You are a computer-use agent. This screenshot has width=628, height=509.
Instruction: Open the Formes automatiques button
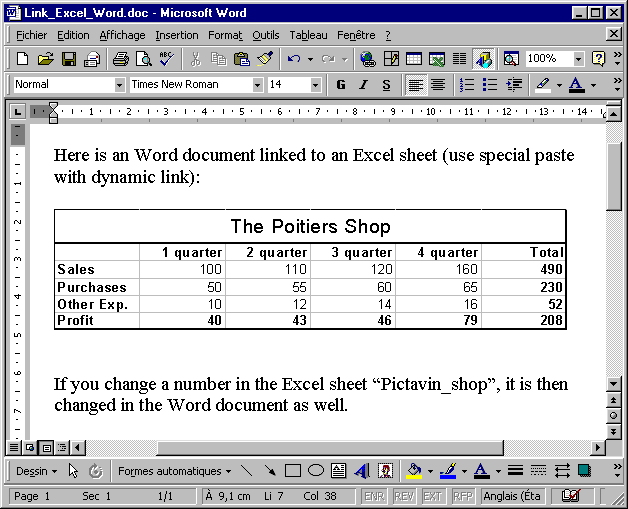[174, 470]
